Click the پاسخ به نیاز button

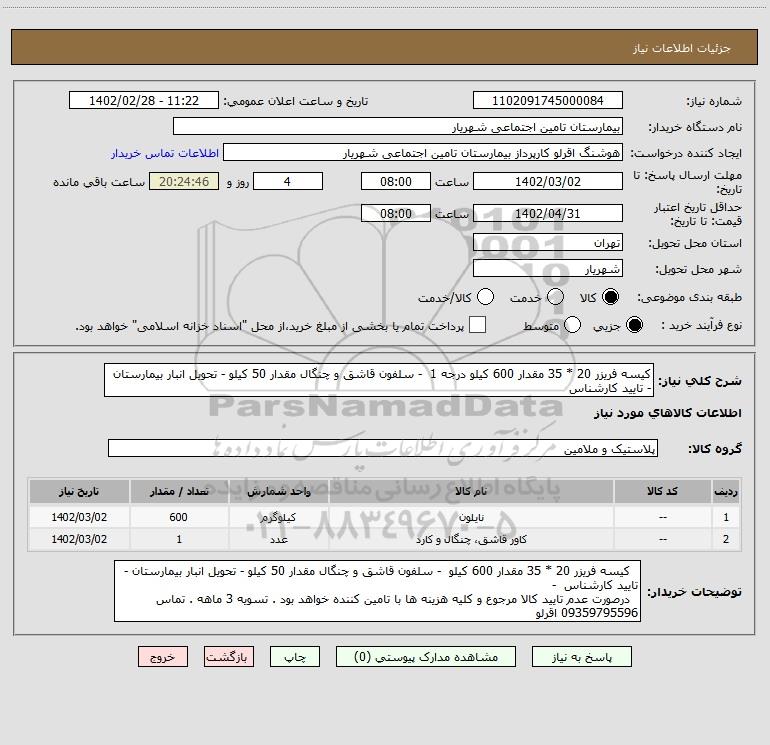[x=582, y=657]
